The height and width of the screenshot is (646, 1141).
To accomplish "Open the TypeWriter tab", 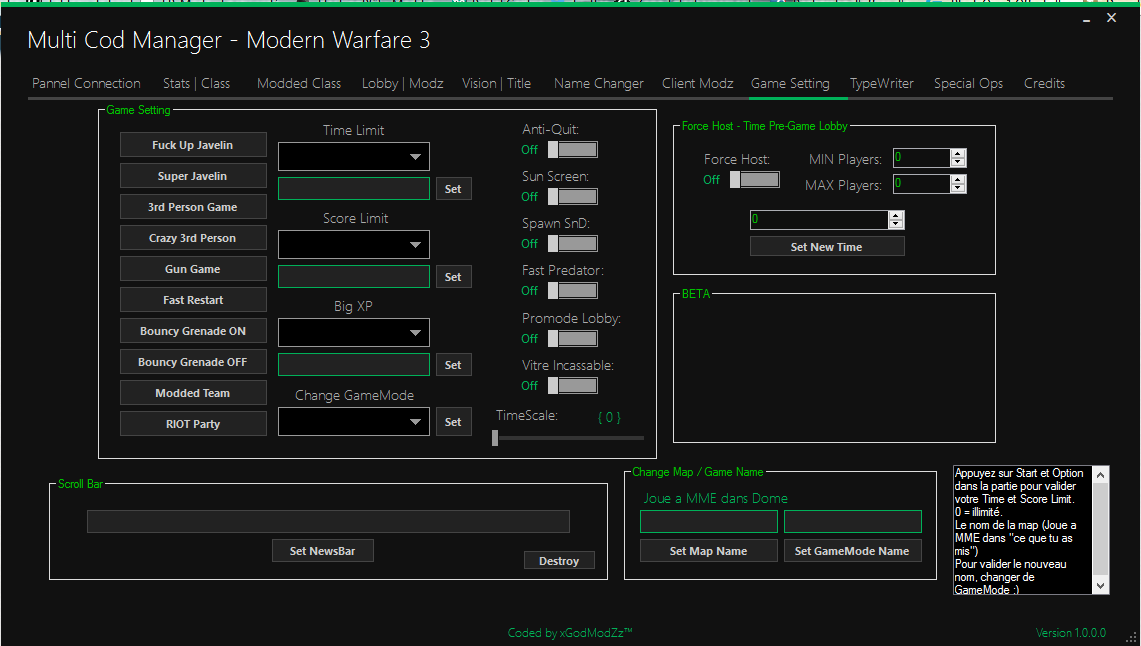I will click(881, 84).
